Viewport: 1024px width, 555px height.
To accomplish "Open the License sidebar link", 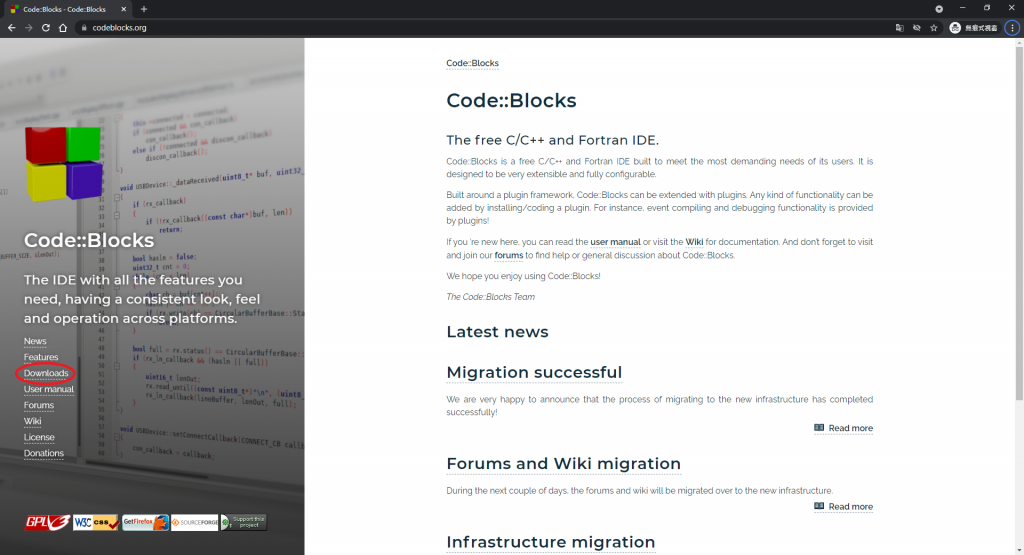I will point(39,437).
